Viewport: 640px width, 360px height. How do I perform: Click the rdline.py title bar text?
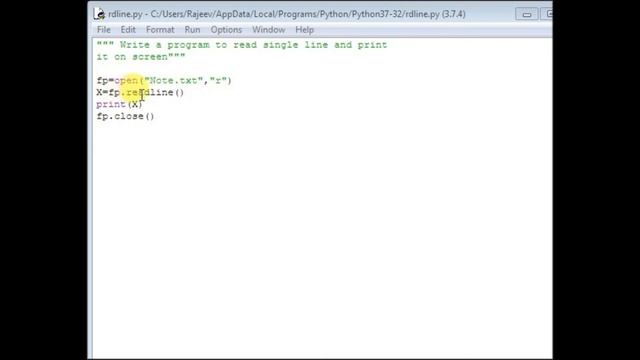(287, 14)
